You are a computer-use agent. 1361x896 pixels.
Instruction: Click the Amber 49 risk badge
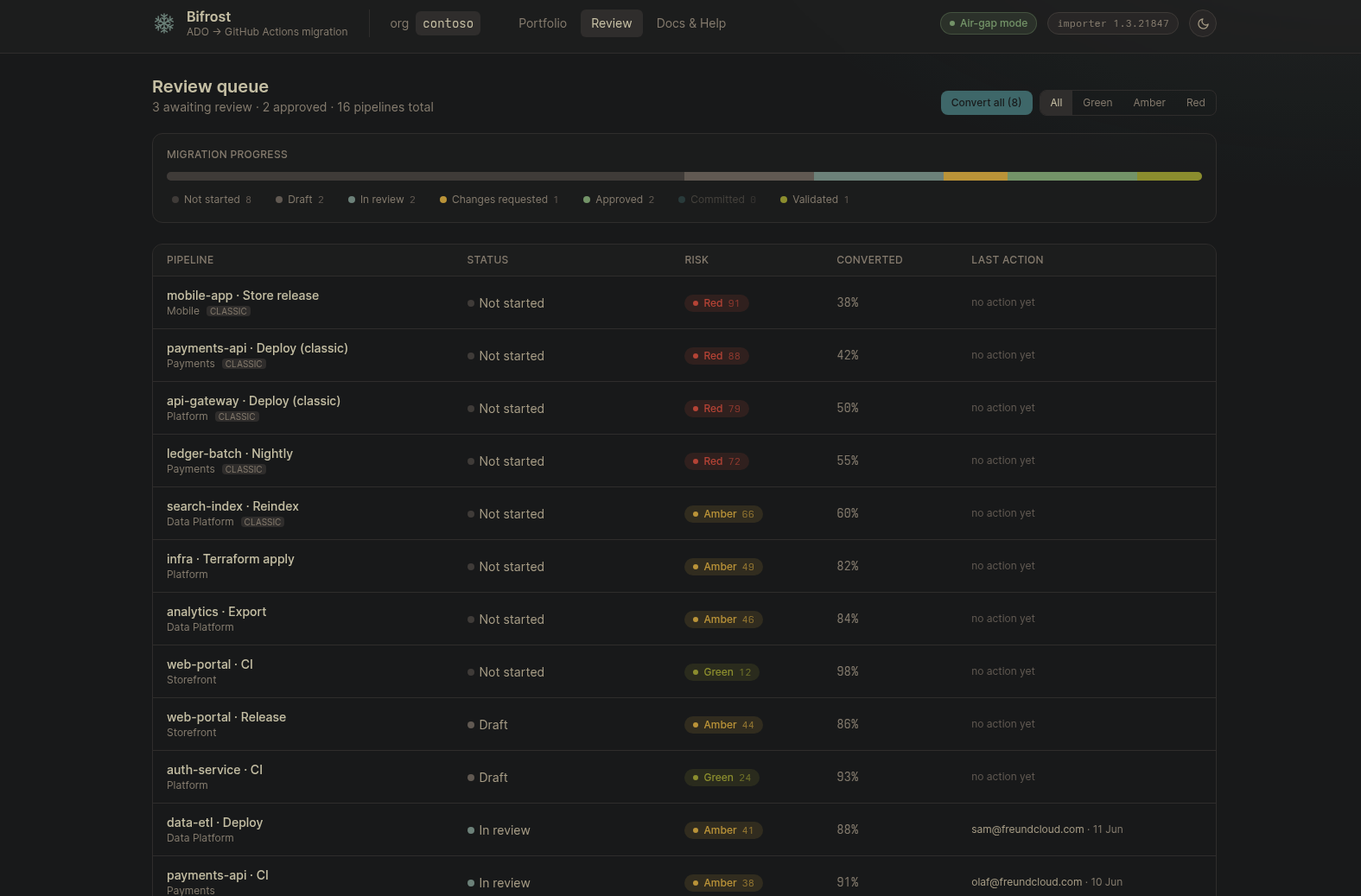tap(723, 567)
